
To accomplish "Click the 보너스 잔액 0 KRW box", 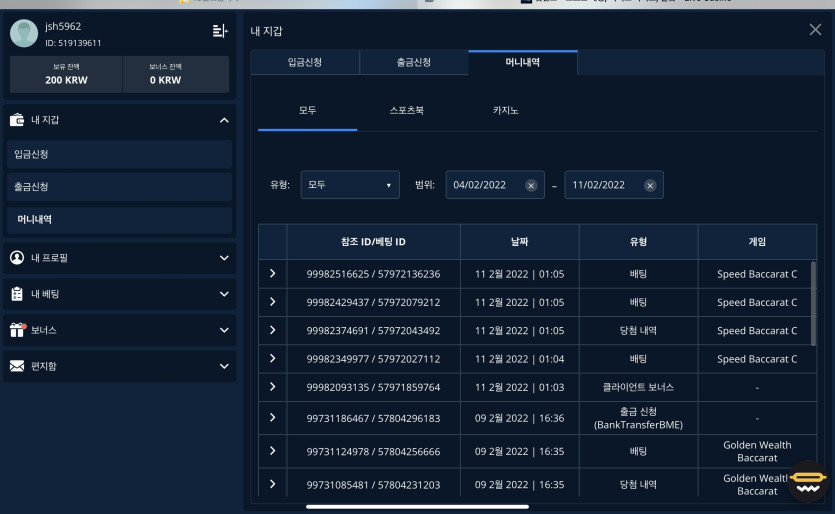I will tap(176, 75).
